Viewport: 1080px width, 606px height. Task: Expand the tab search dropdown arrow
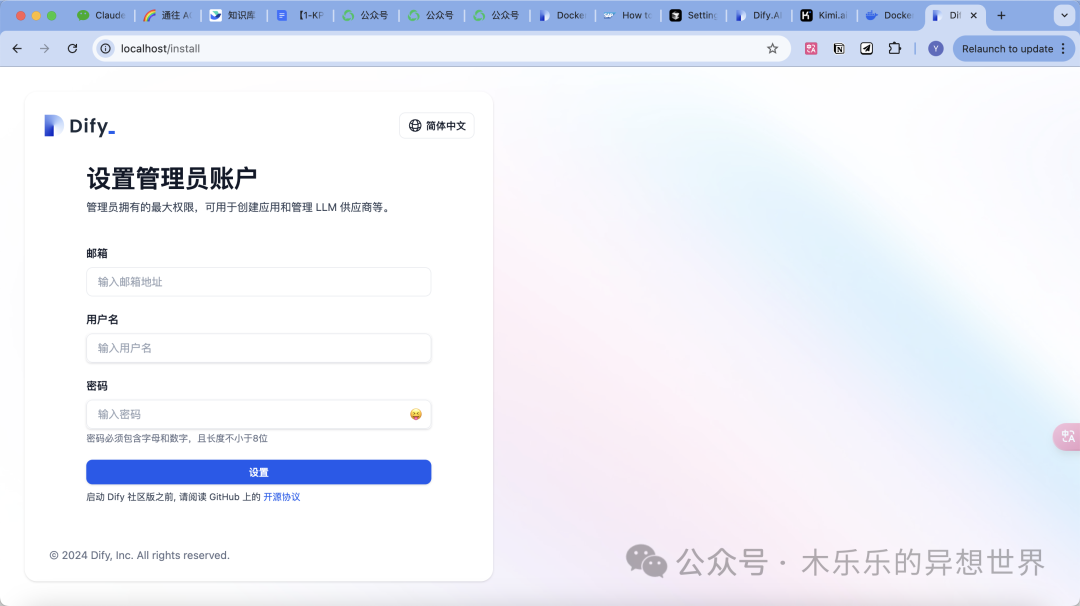coord(1064,15)
